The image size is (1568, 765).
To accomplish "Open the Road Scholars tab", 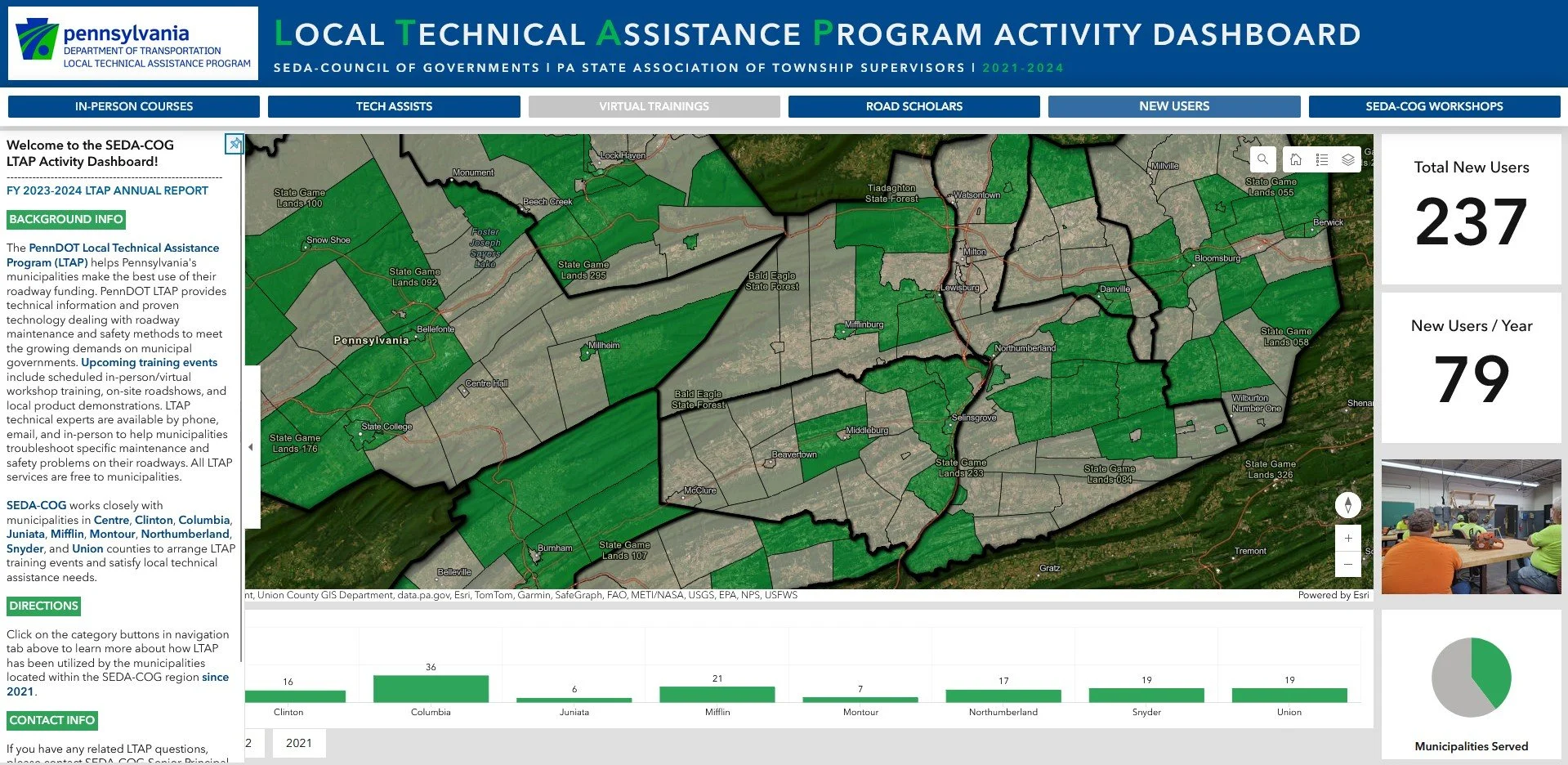I will pos(914,106).
